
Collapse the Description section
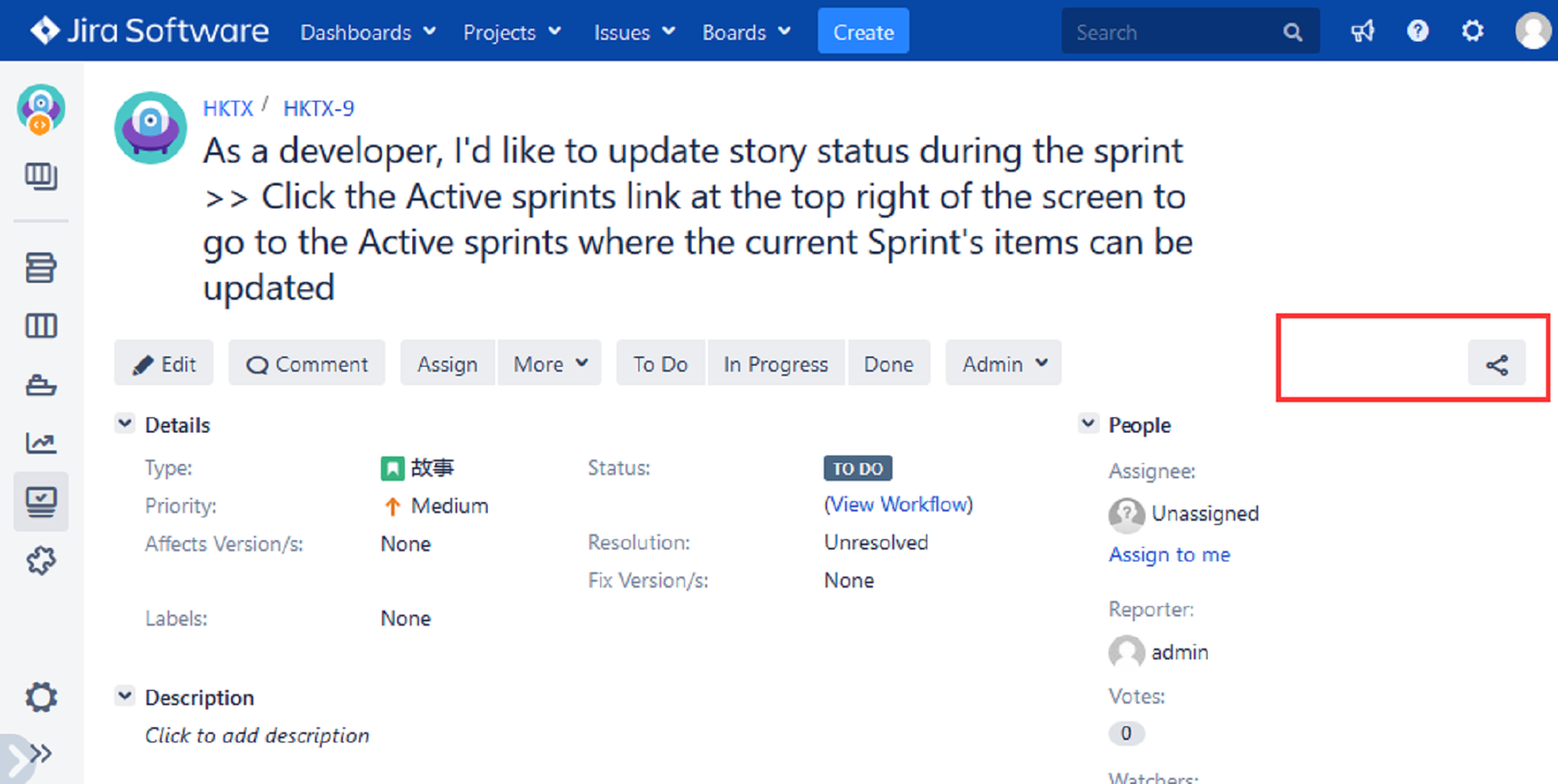[125, 696]
